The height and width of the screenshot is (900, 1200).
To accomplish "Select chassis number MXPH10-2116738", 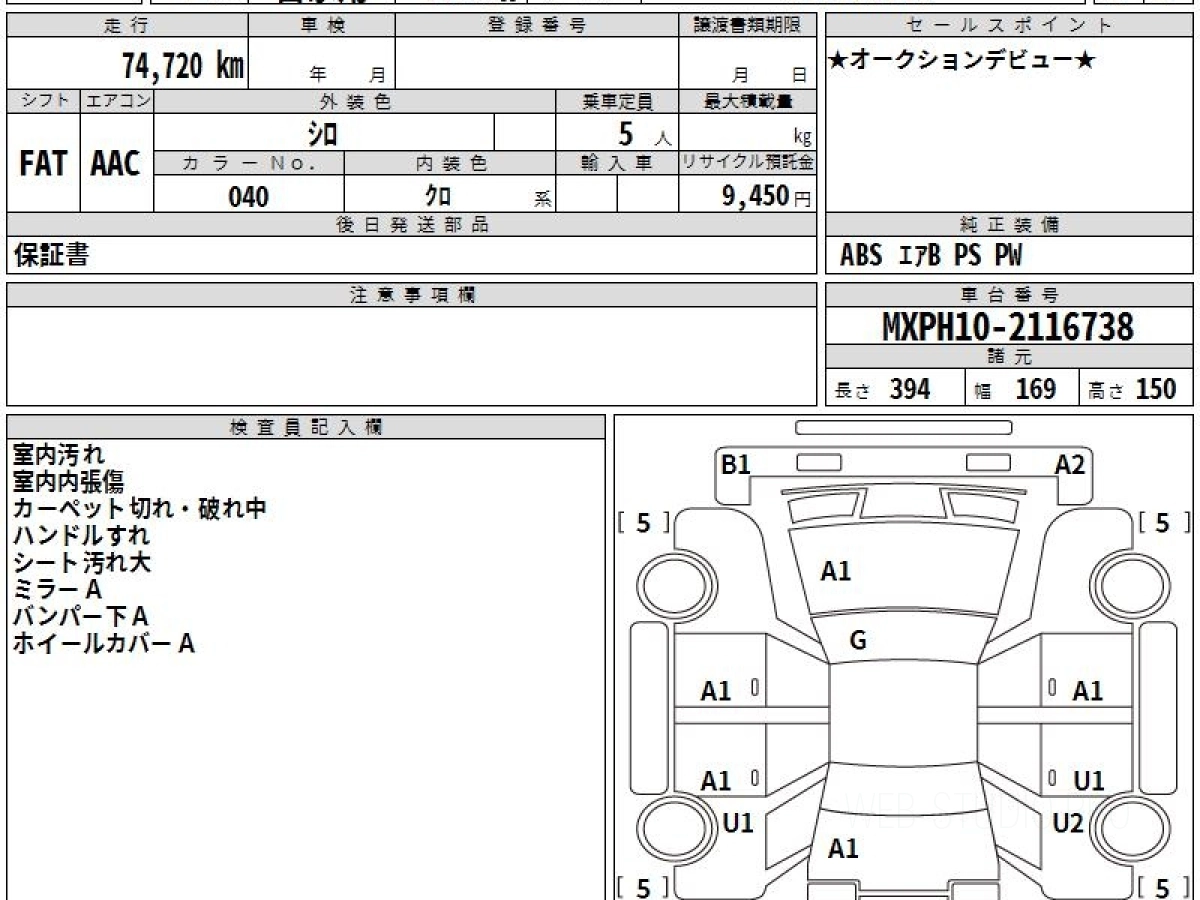I will click(1008, 326).
